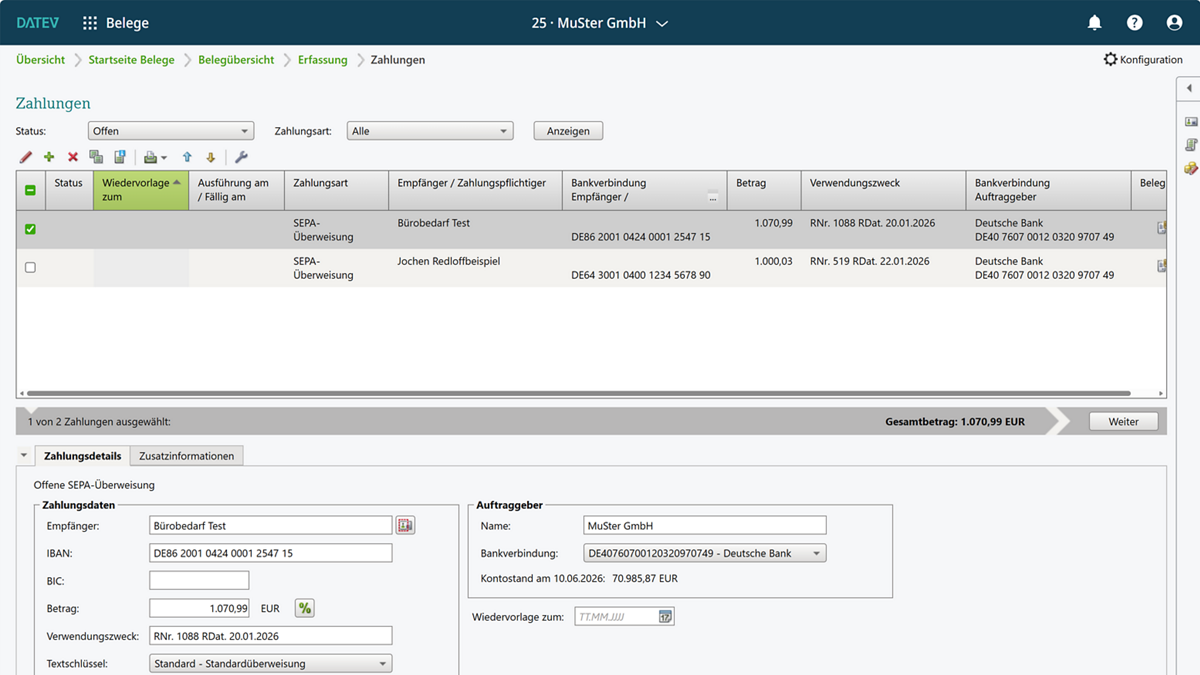Open contact card icon in right sidebar

(x=1191, y=121)
